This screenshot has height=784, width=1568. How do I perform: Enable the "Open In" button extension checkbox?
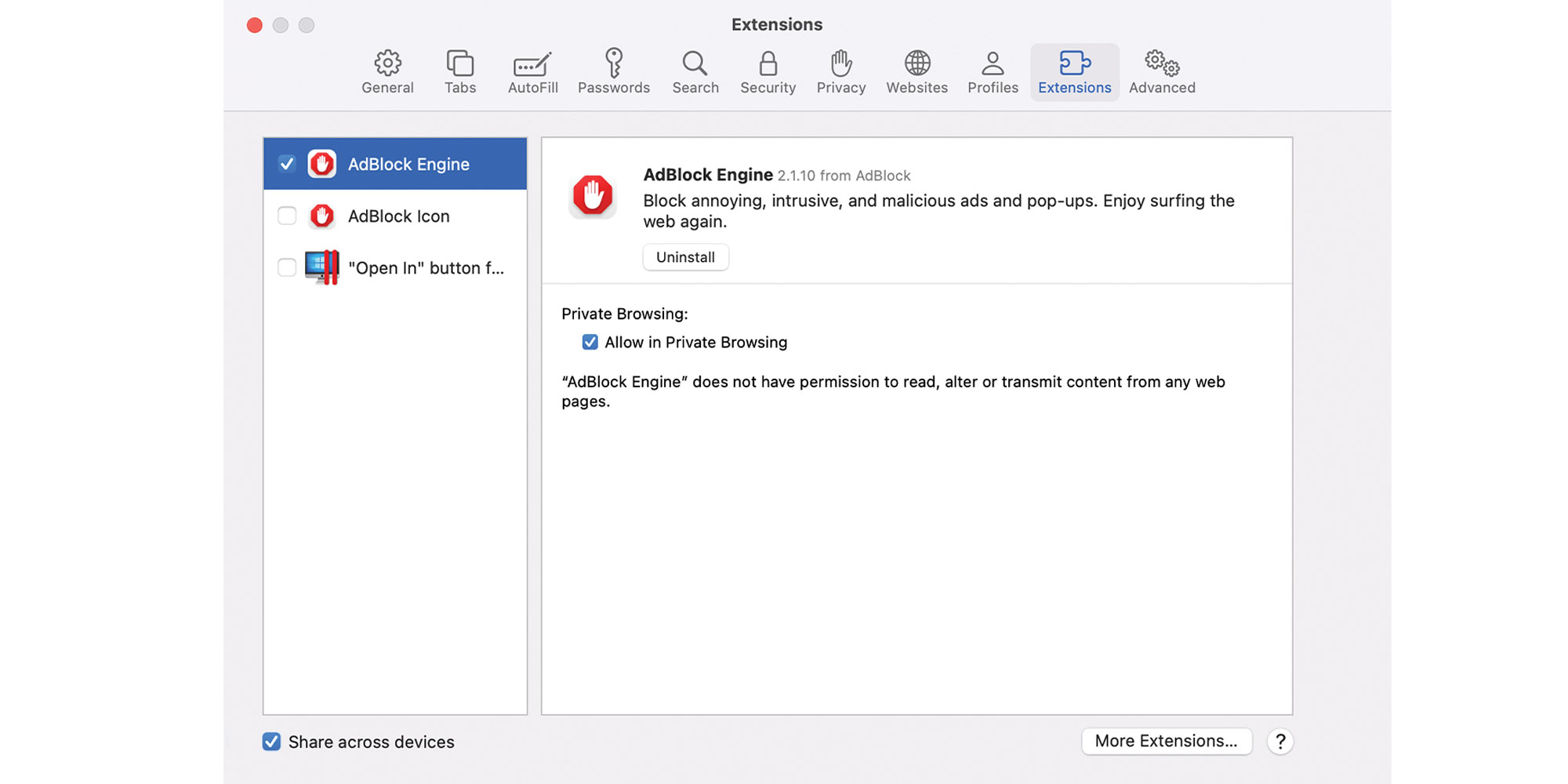click(x=287, y=267)
